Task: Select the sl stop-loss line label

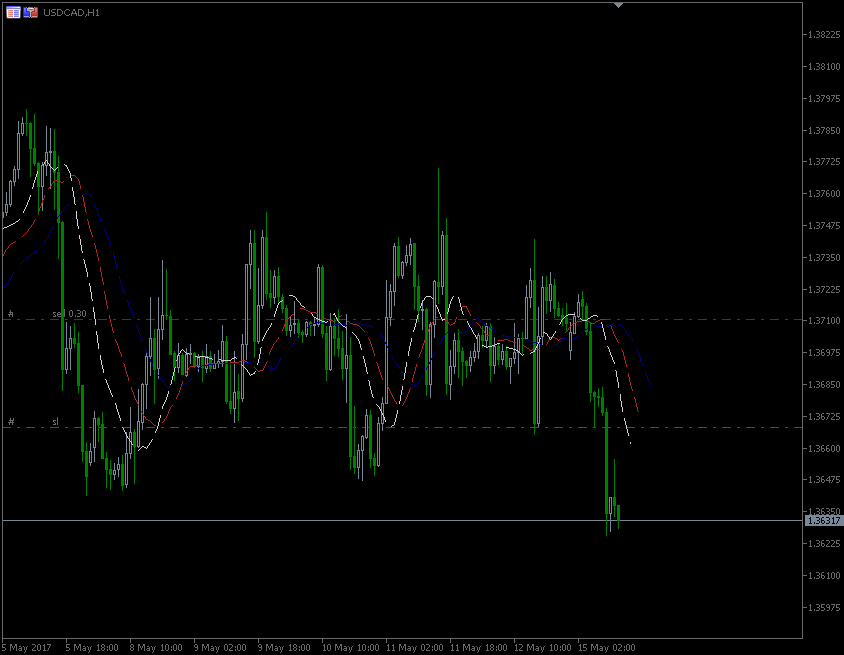Action: (x=55, y=421)
